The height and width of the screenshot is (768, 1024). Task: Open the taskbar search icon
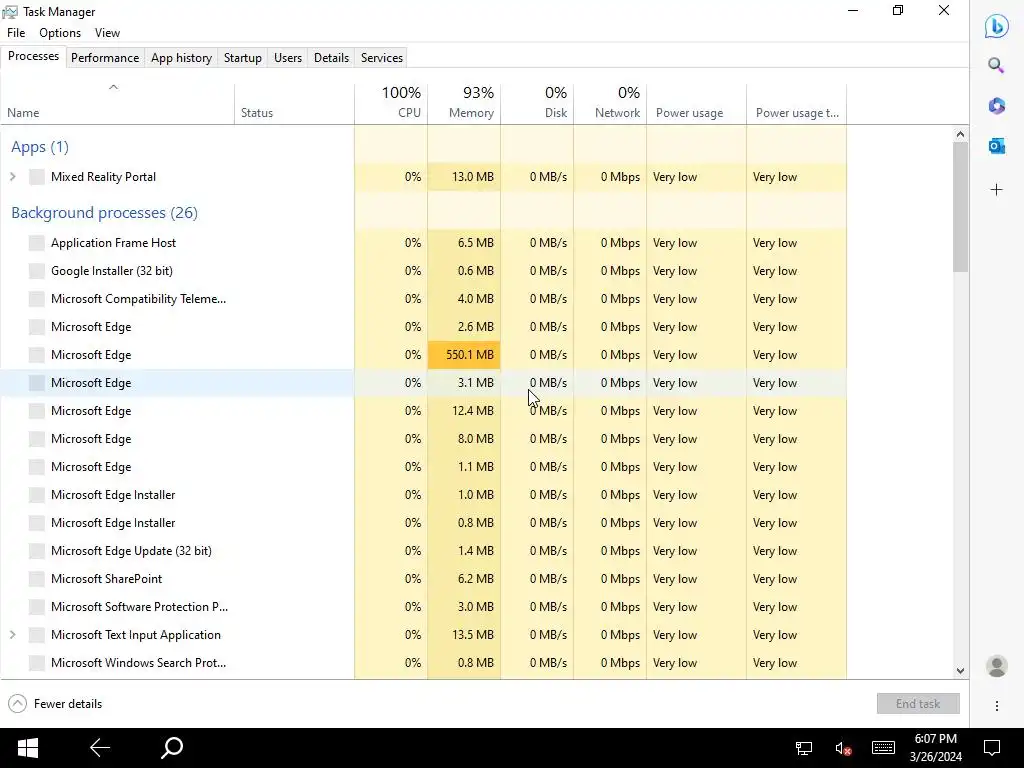[172, 748]
